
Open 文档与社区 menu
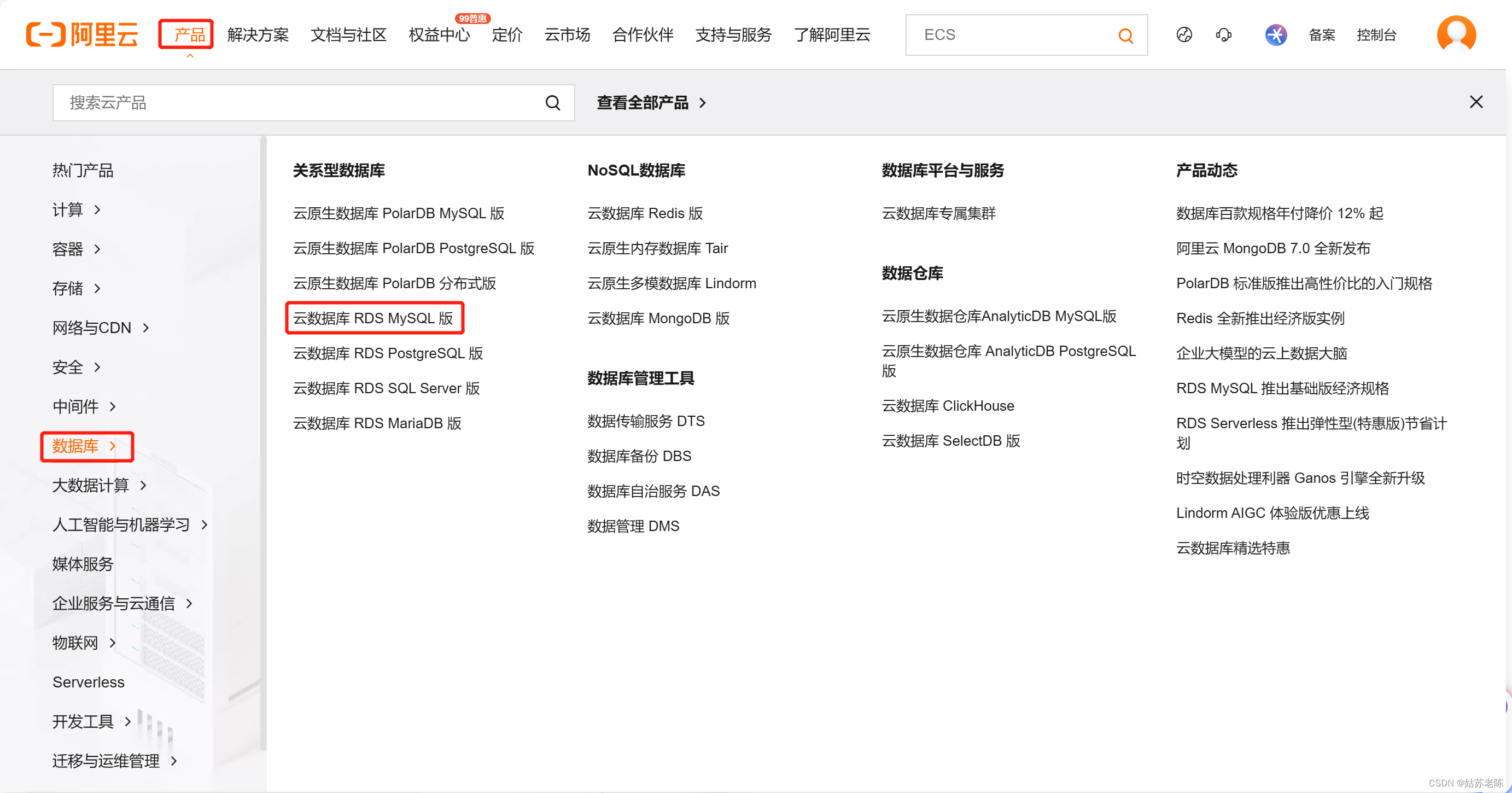click(x=349, y=34)
